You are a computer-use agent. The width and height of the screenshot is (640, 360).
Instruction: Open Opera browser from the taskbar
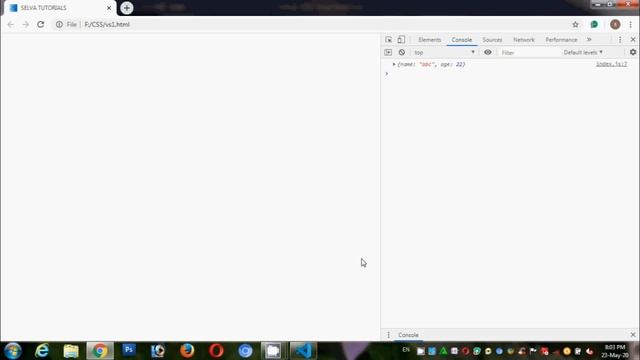[216, 351]
